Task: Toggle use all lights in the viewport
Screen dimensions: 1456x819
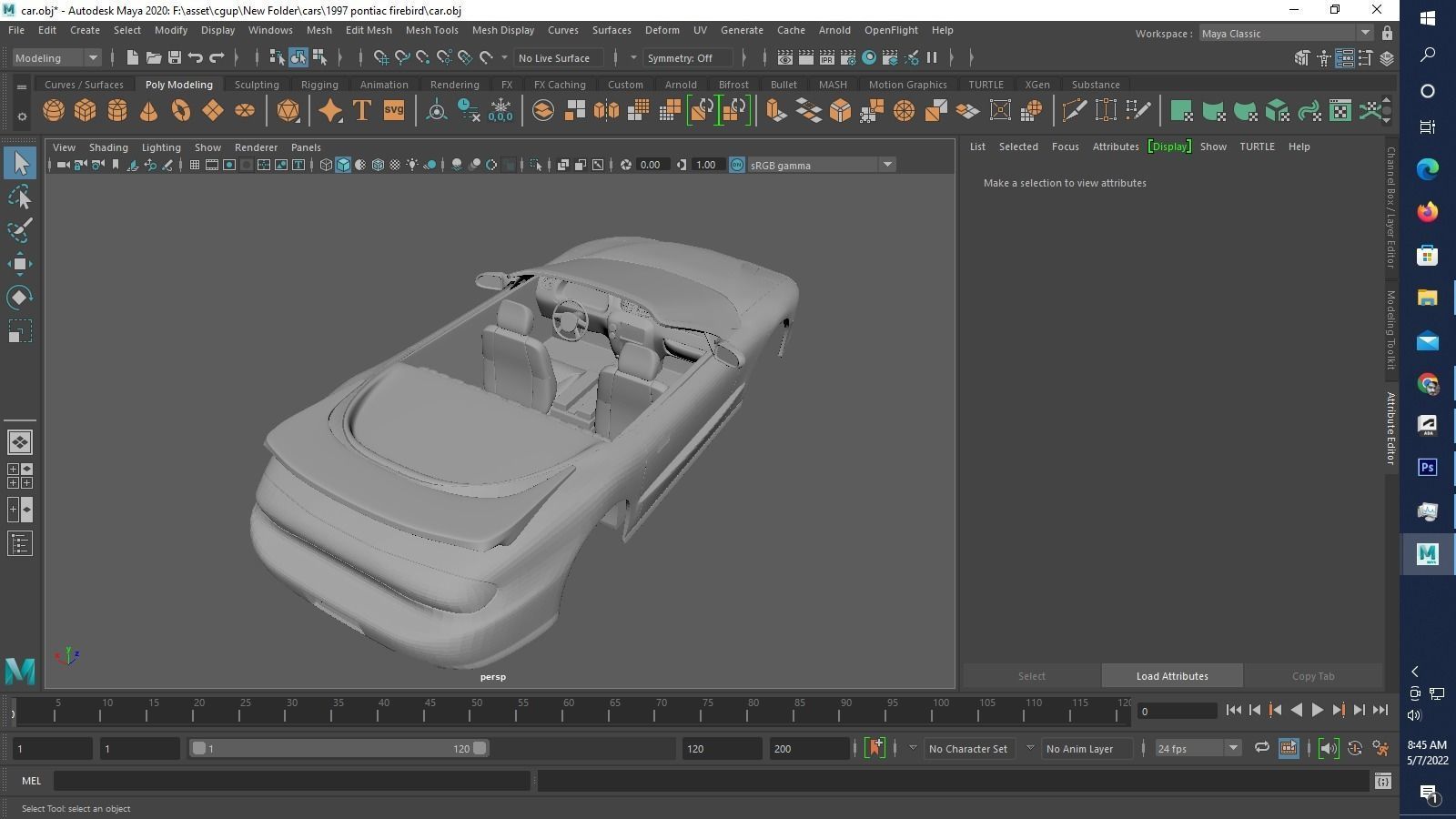Action: click(x=413, y=165)
